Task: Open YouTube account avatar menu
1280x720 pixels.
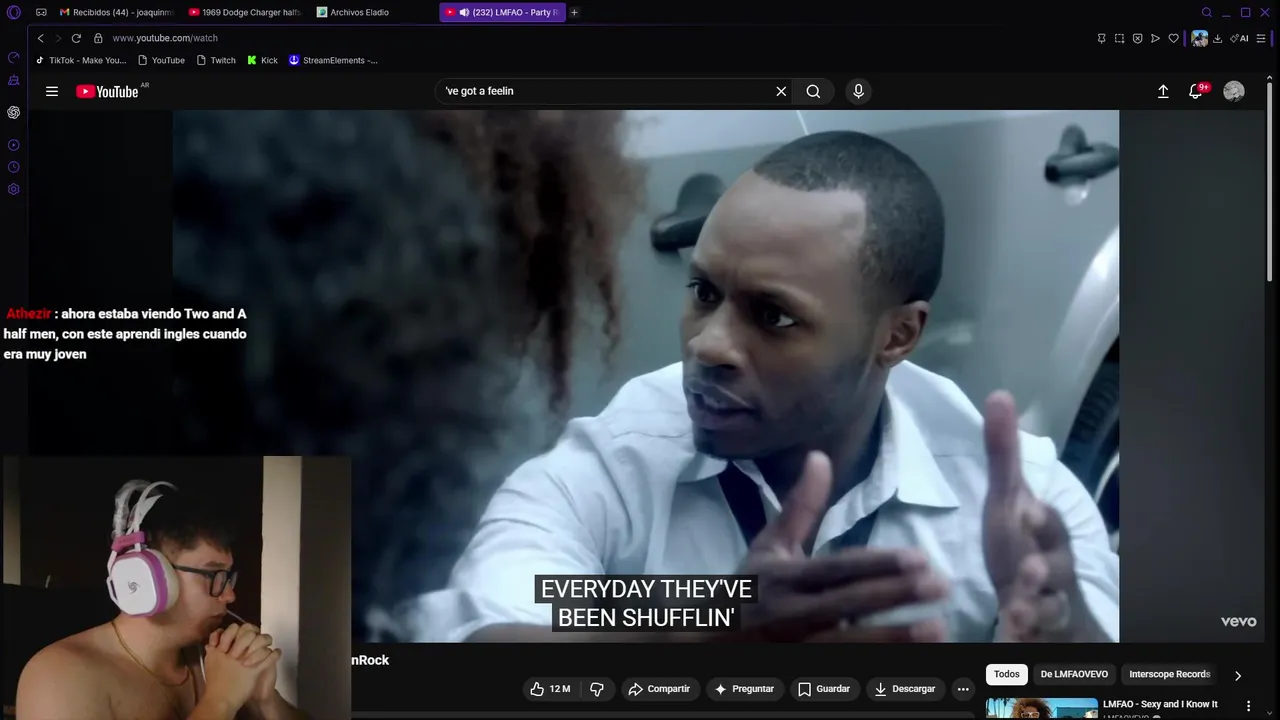Action: coord(1234,91)
